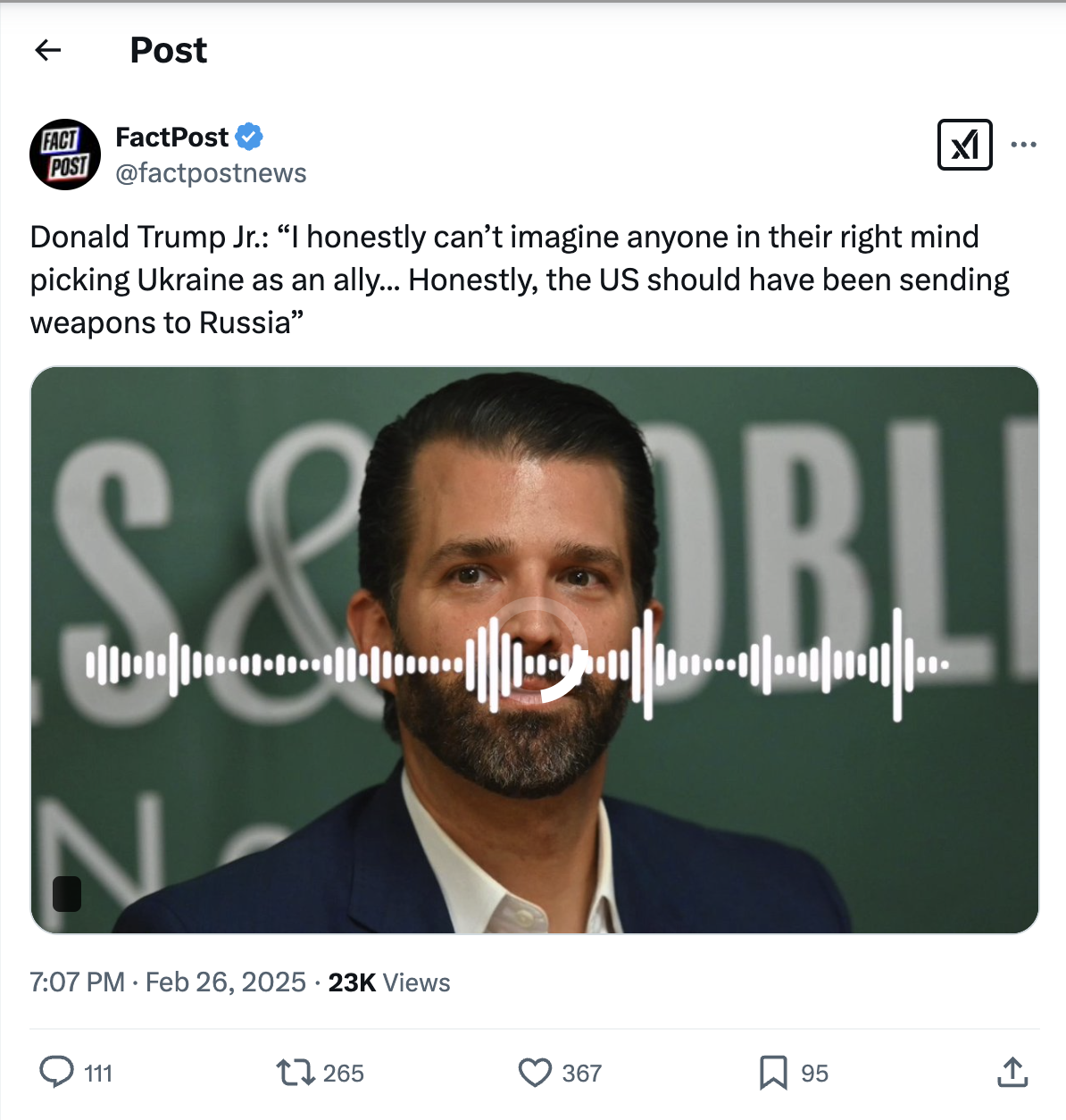Click the reply speech bubble icon
The width and height of the screenshot is (1066, 1120).
point(56,1072)
